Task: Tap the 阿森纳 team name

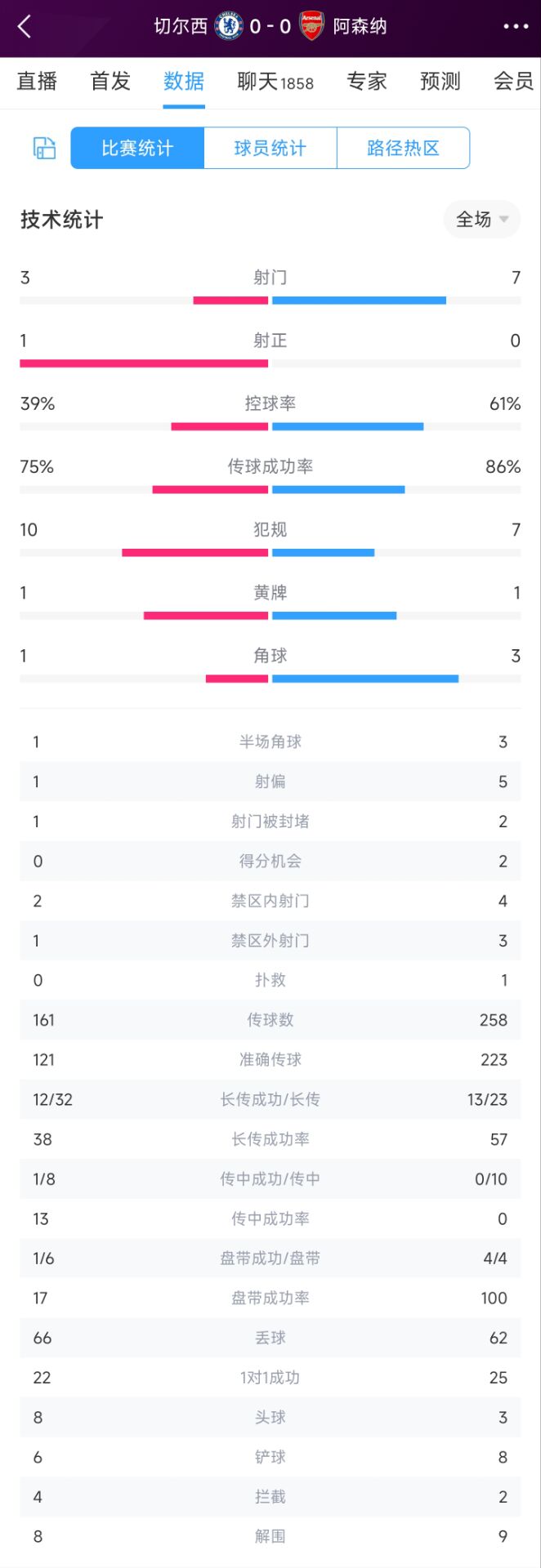Action: [x=360, y=26]
